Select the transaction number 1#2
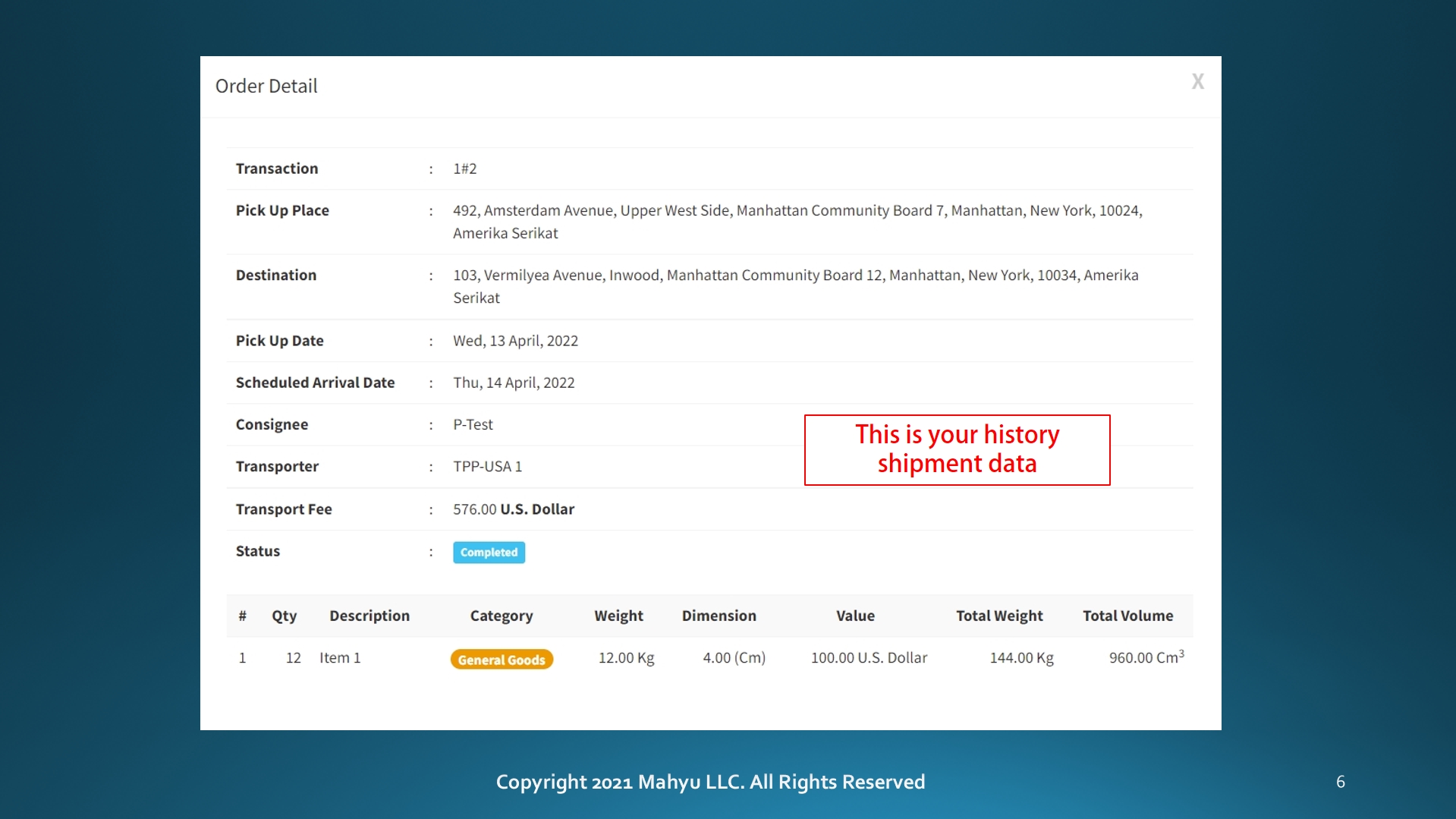Viewport: 1456px width, 819px height. click(465, 169)
